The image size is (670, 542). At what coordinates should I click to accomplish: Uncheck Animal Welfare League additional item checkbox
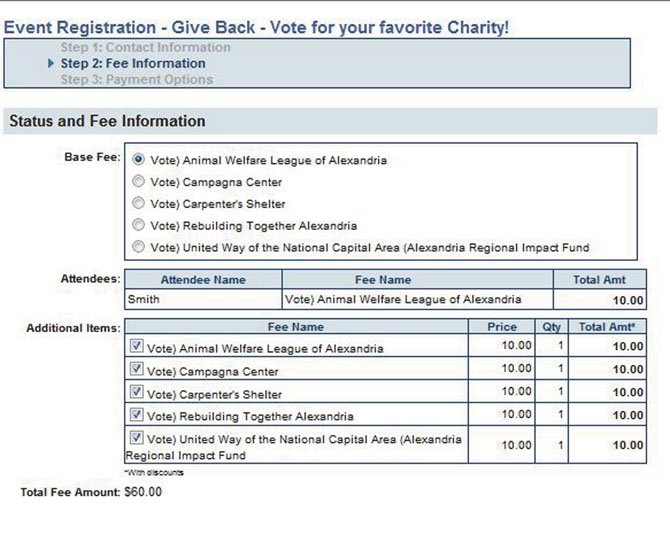(x=136, y=345)
